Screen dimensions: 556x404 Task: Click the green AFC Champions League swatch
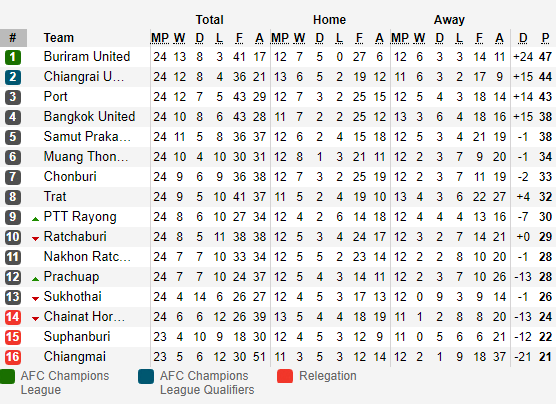pos(7,376)
